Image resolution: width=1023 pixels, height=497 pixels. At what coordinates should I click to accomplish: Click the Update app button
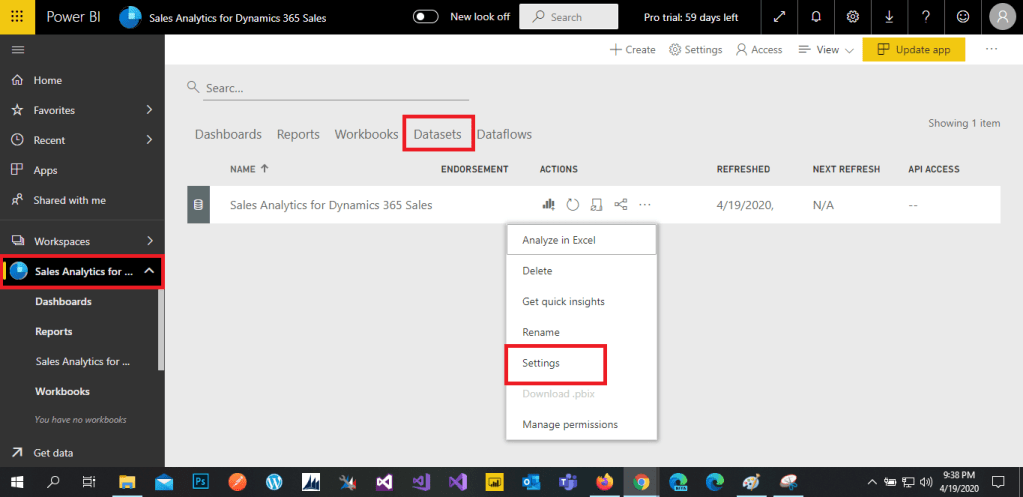click(913, 50)
